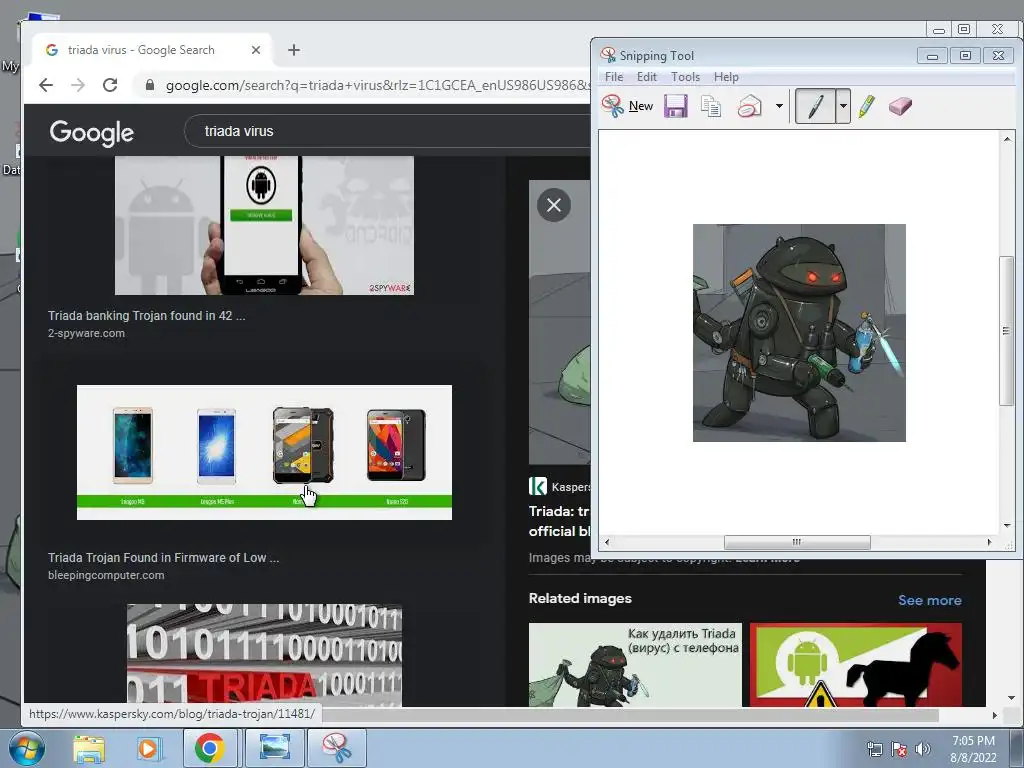Open binary code TRIADA image result
1024x768 pixels.
click(x=264, y=655)
